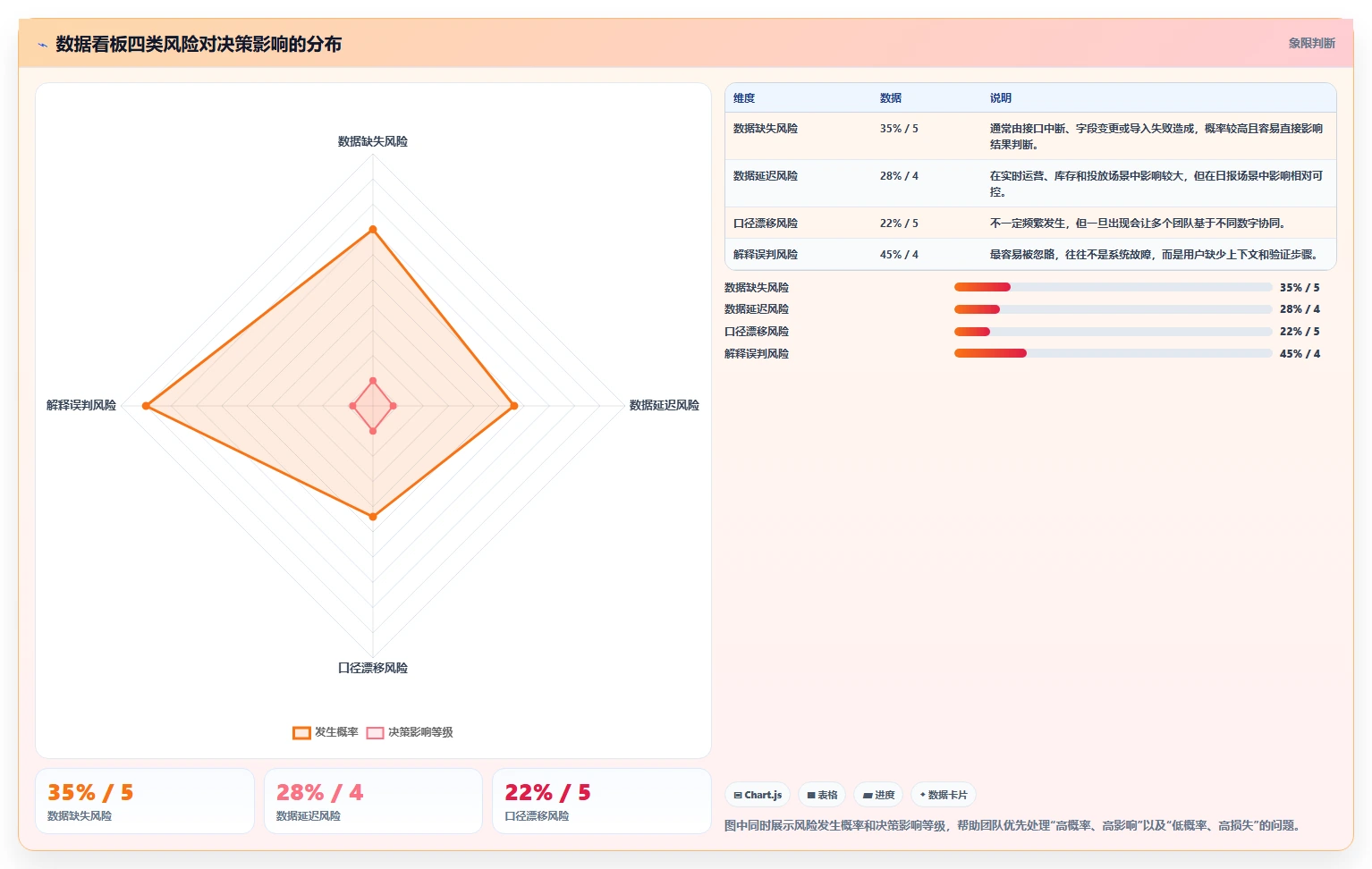Click the pink radar point toward 解释误判风险
The image size is (1372, 869).
coord(352,406)
